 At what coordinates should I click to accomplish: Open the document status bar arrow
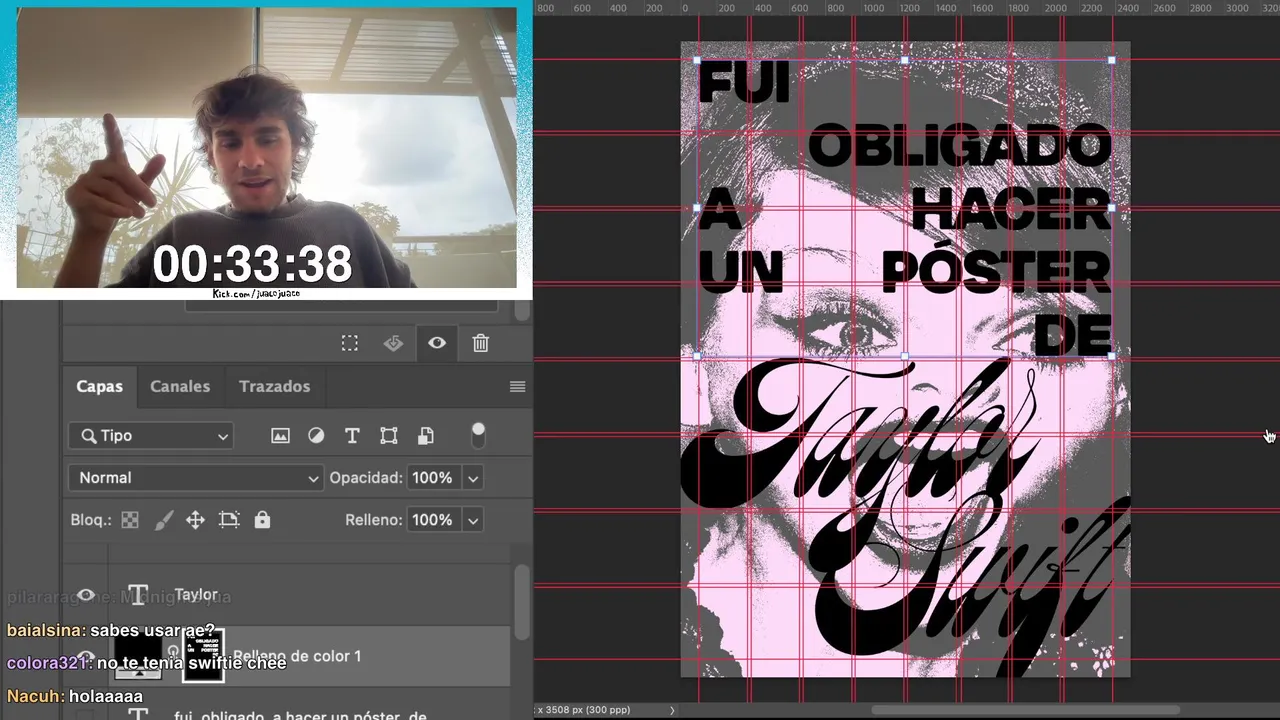point(672,710)
